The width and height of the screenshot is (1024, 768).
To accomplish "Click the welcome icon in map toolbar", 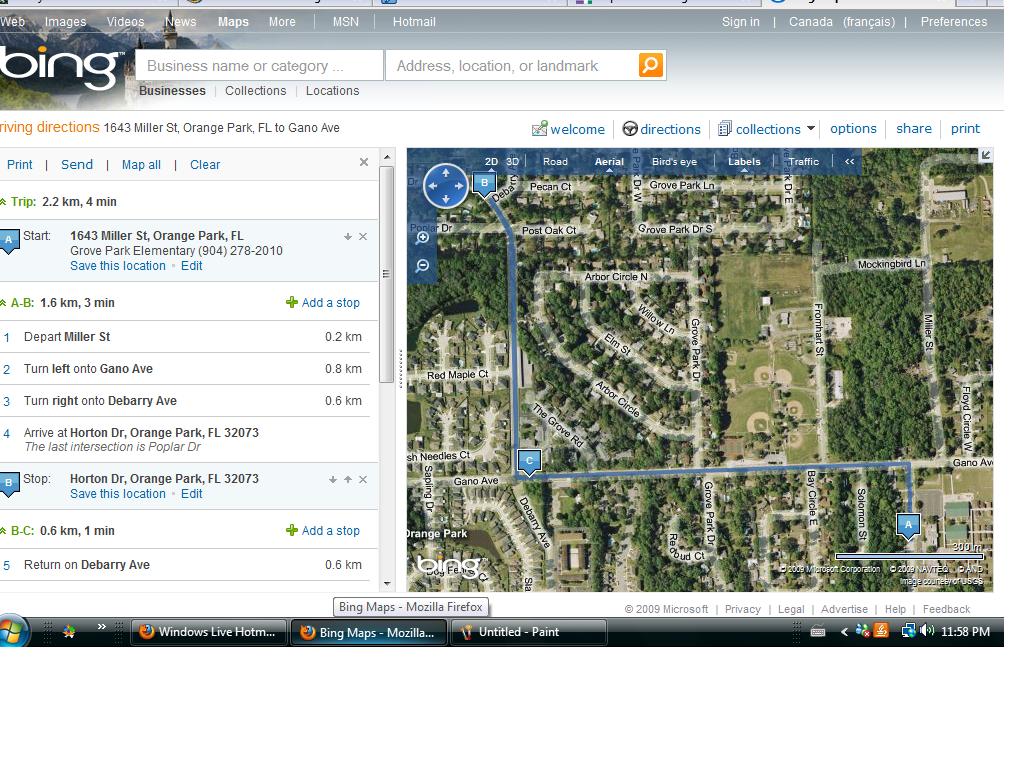I will tap(540, 129).
